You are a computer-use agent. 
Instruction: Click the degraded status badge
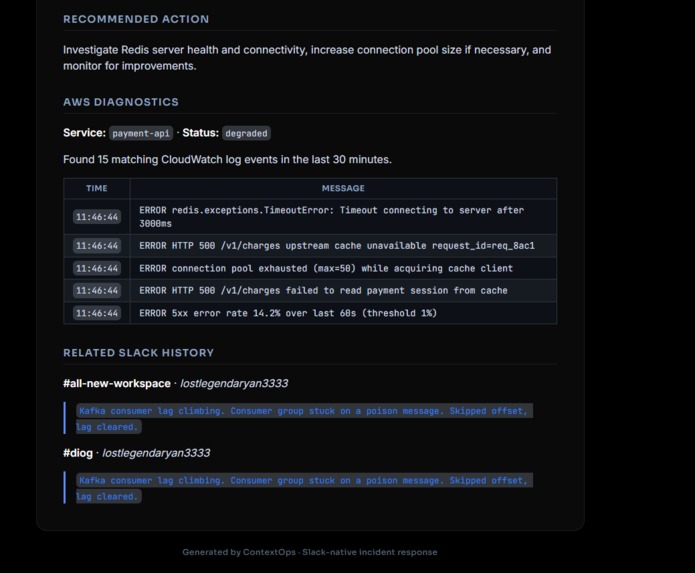[x=246, y=133]
